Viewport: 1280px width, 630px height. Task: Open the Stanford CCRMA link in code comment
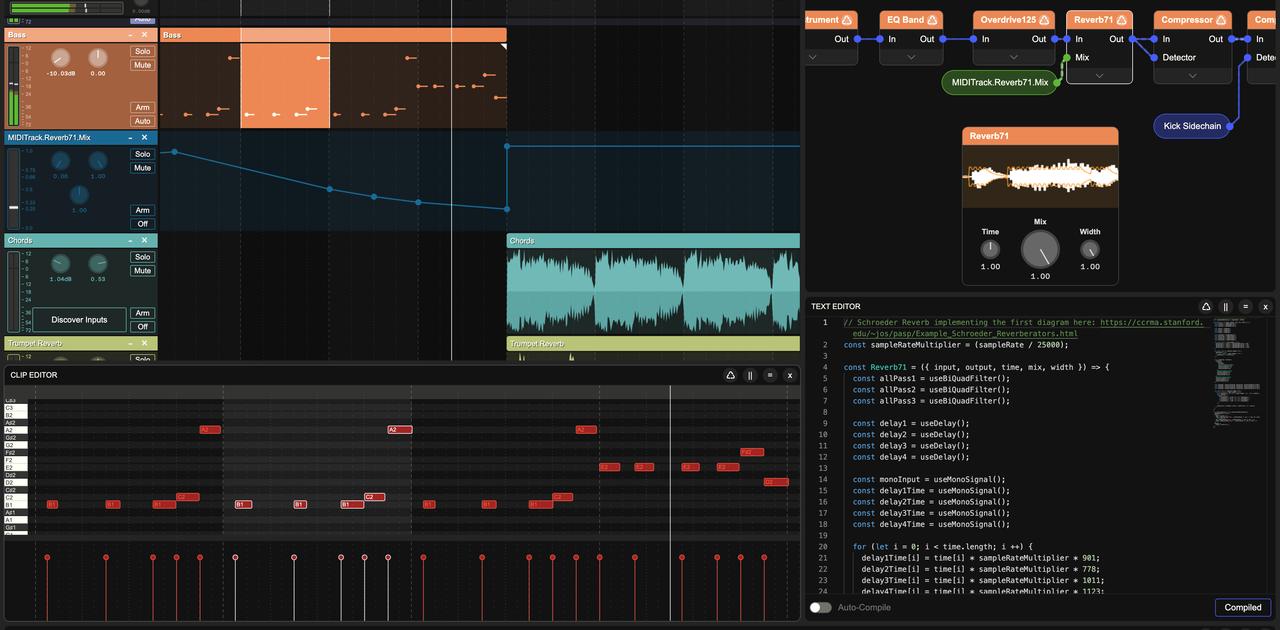click(1150, 323)
